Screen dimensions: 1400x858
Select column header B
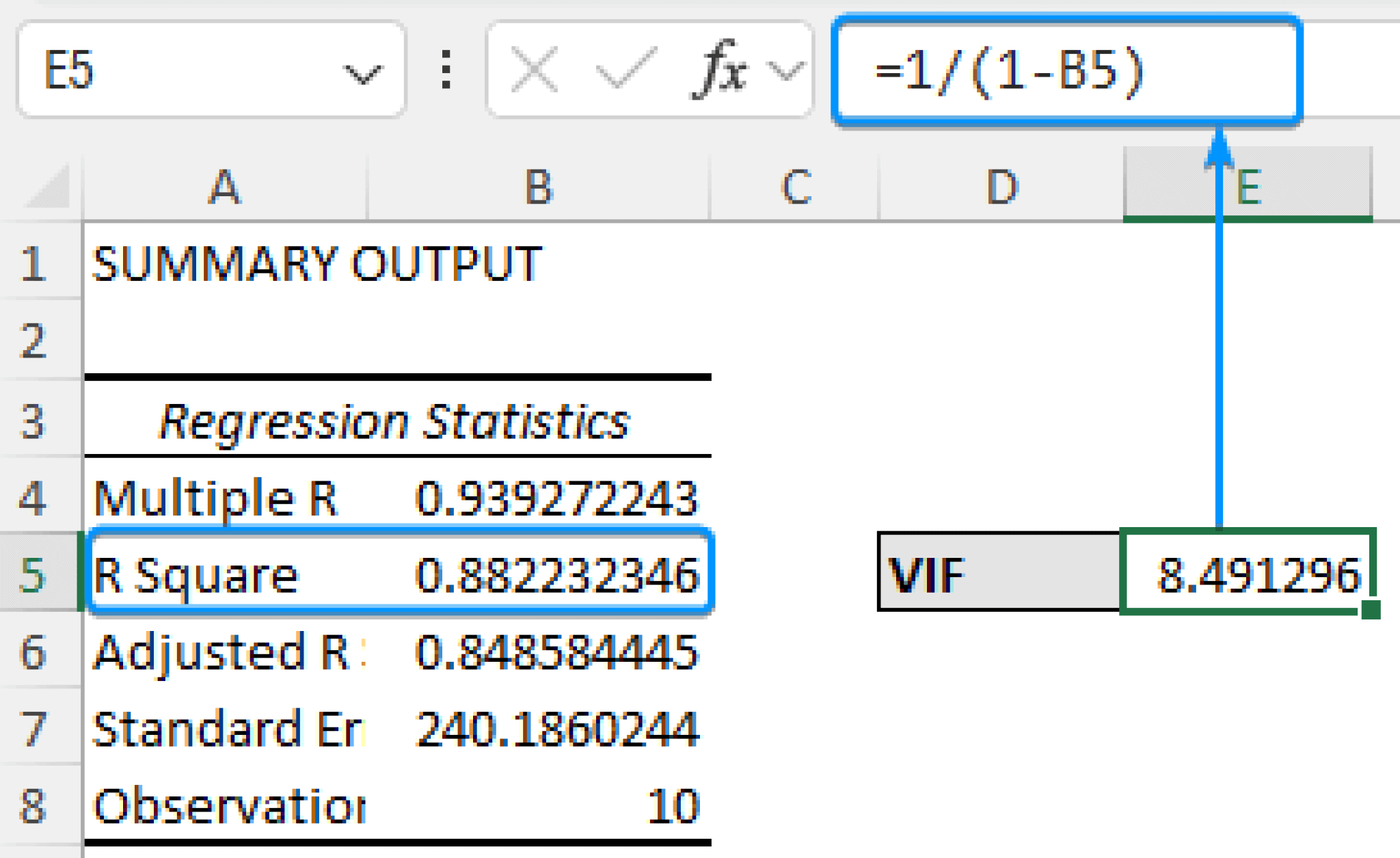(x=537, y=185)
